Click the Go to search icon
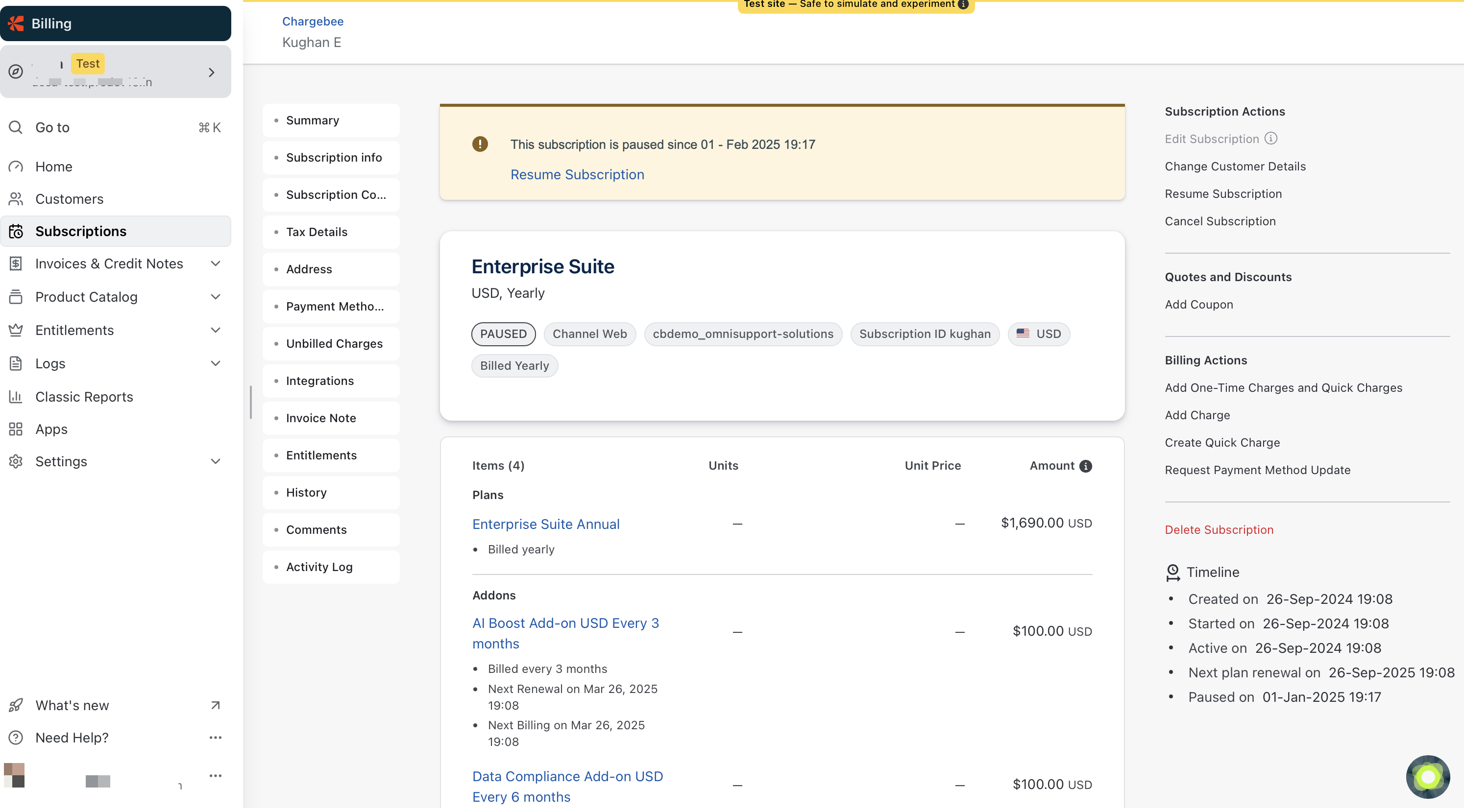This screenshot has width=1464, height=812. pyautogui.click(x=15, y=127)
